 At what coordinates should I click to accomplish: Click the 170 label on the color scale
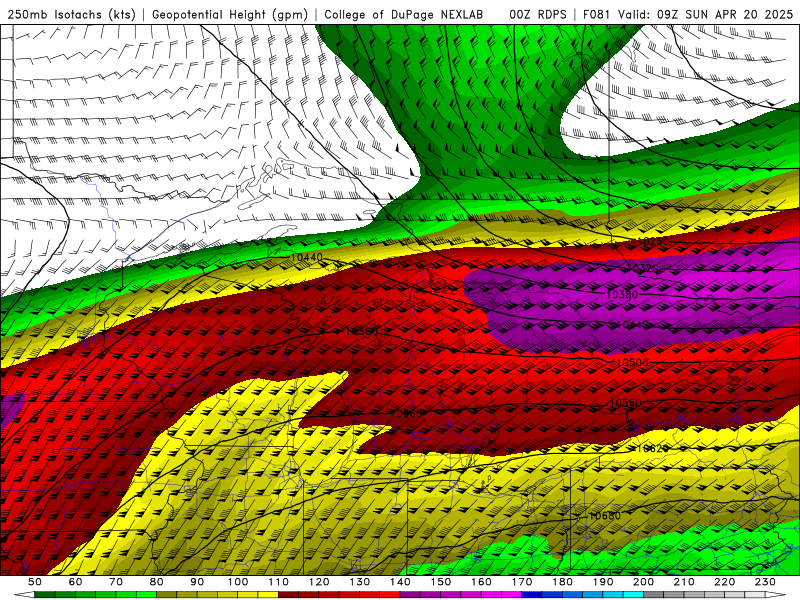point(522,582)
